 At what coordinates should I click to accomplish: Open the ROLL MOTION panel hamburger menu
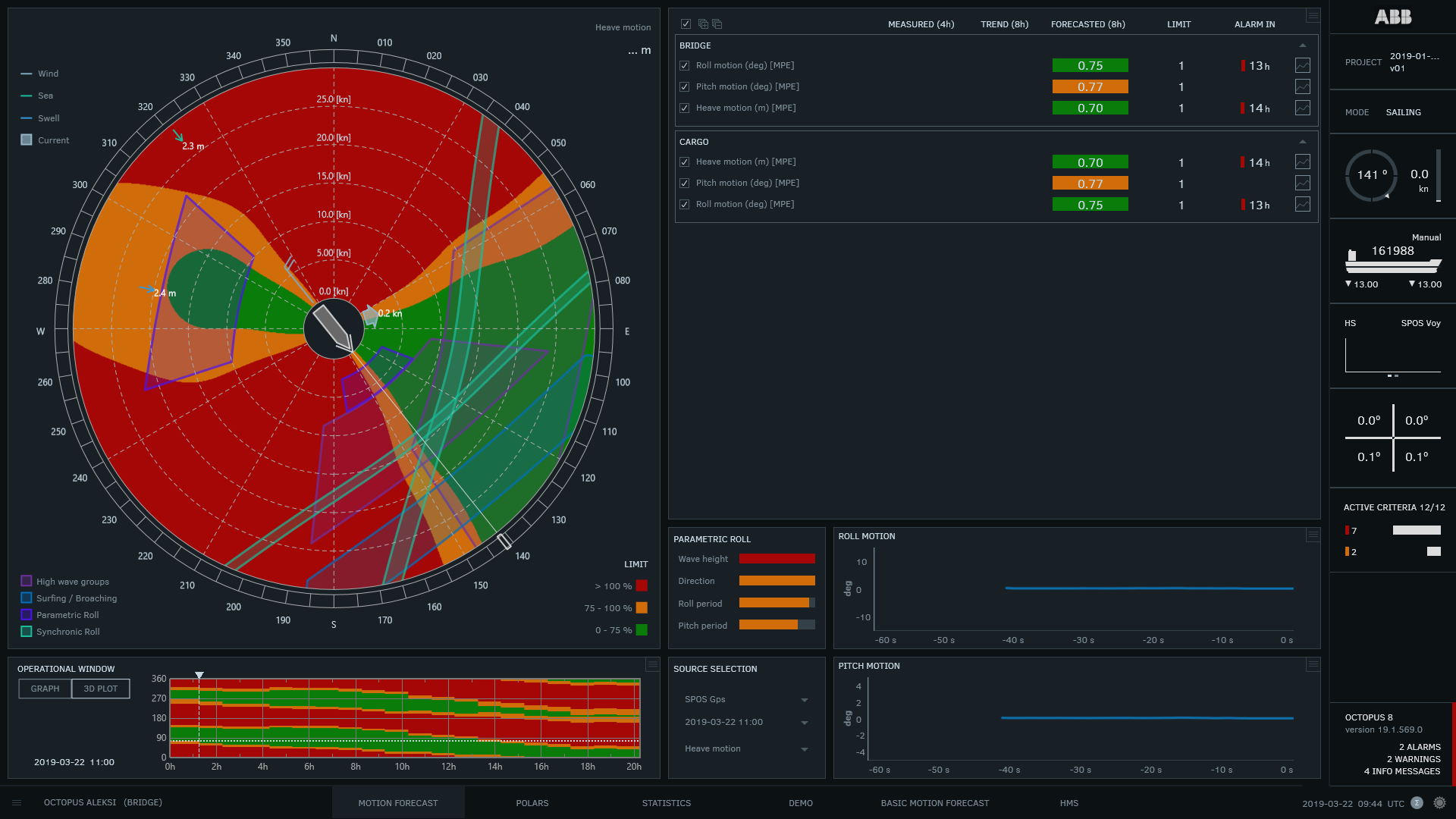click(x=1313, y=536)
